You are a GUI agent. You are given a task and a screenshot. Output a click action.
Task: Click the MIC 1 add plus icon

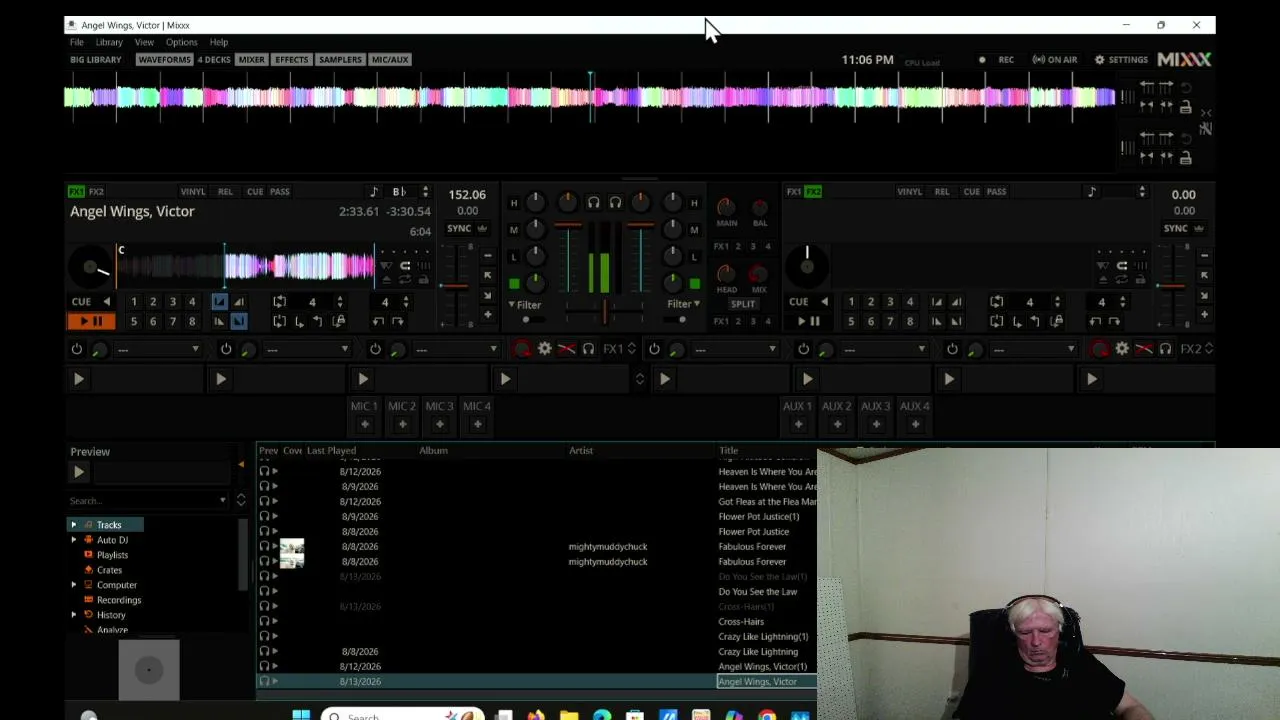point(364,424)
